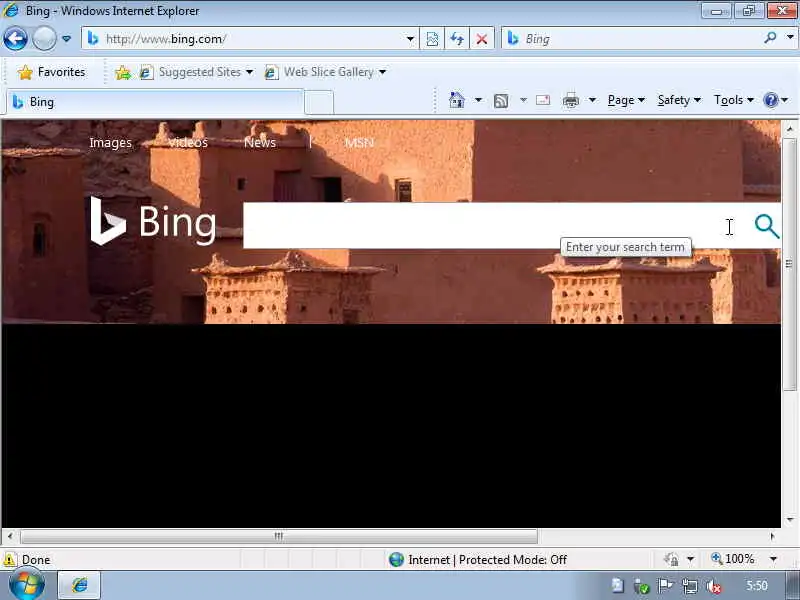The width and height of the screenshot is (800, 600).
Task: Open the Favorites button
Action: [51, 72]
